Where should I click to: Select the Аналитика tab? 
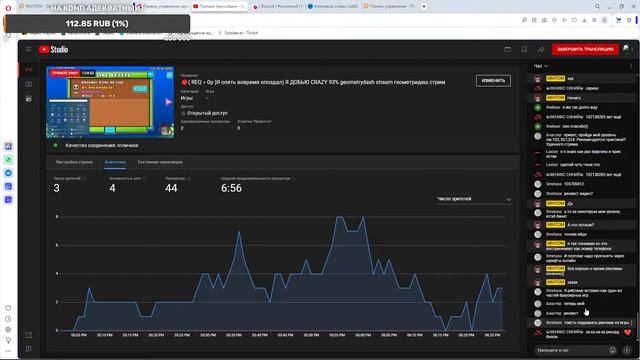(x=115, y=162)
